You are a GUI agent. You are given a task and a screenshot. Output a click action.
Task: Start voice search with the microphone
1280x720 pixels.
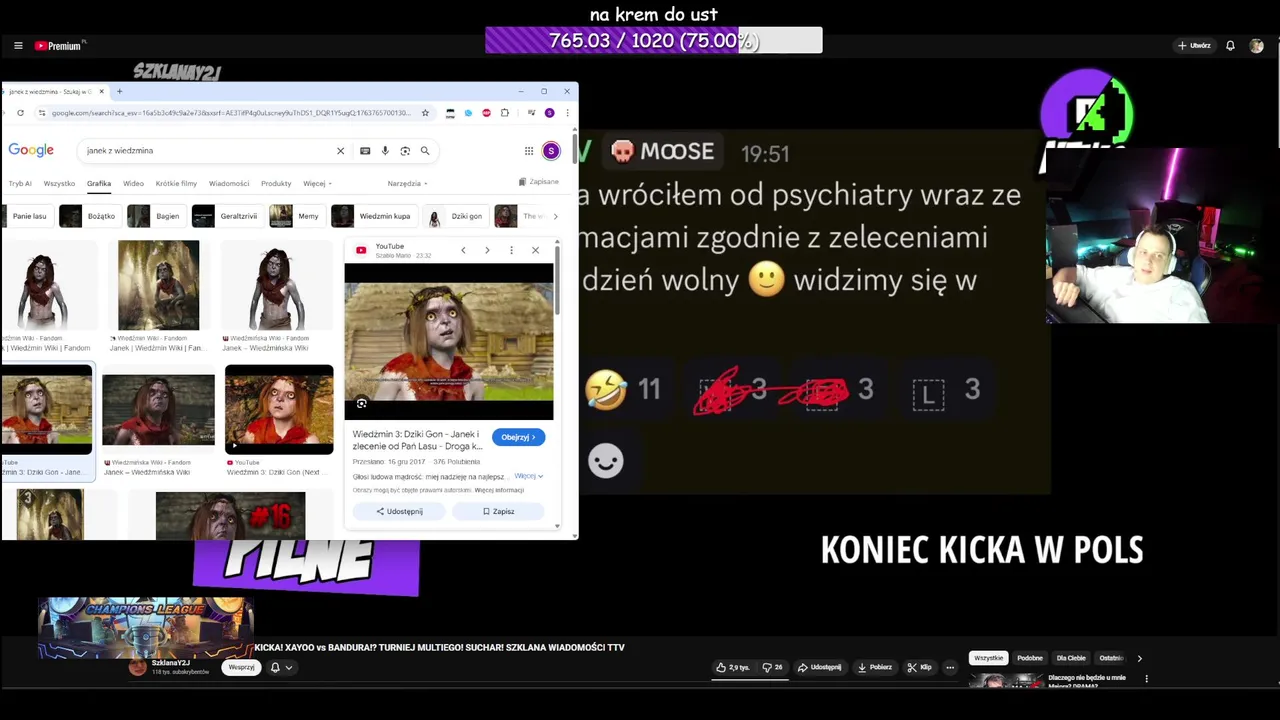(x=385, y=151)
